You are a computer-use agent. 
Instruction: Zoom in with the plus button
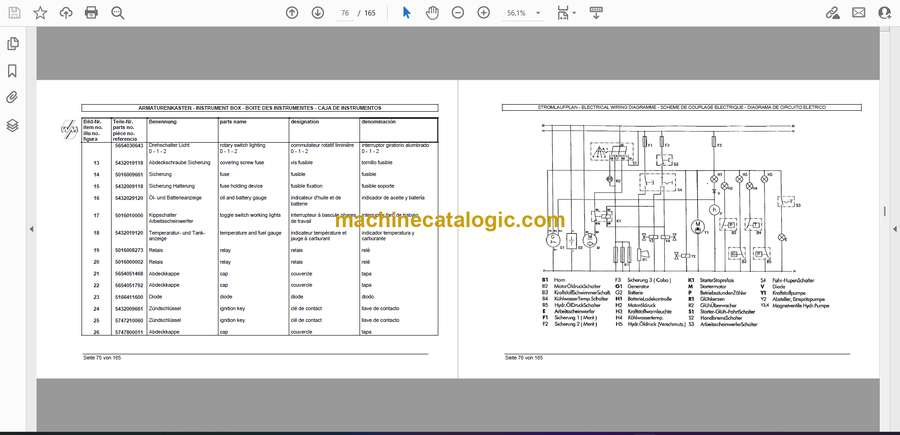coord(484,13)
